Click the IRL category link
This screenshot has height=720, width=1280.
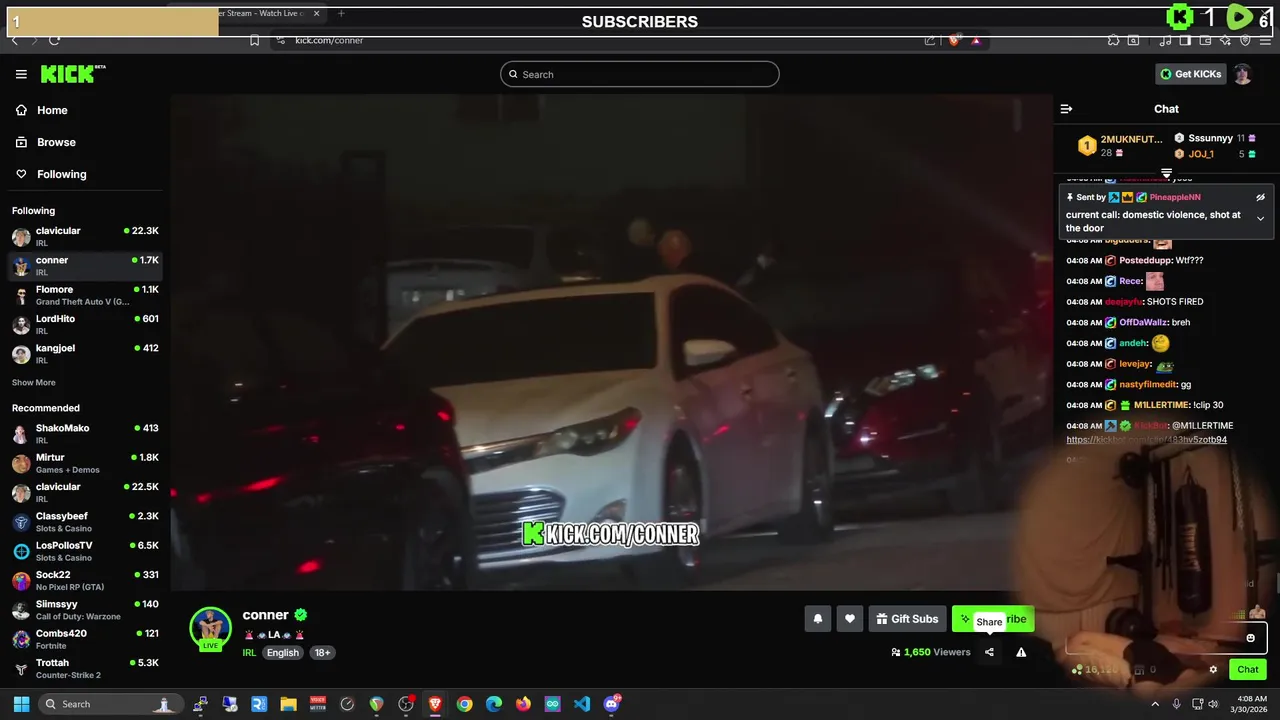(x=249, y=653)
